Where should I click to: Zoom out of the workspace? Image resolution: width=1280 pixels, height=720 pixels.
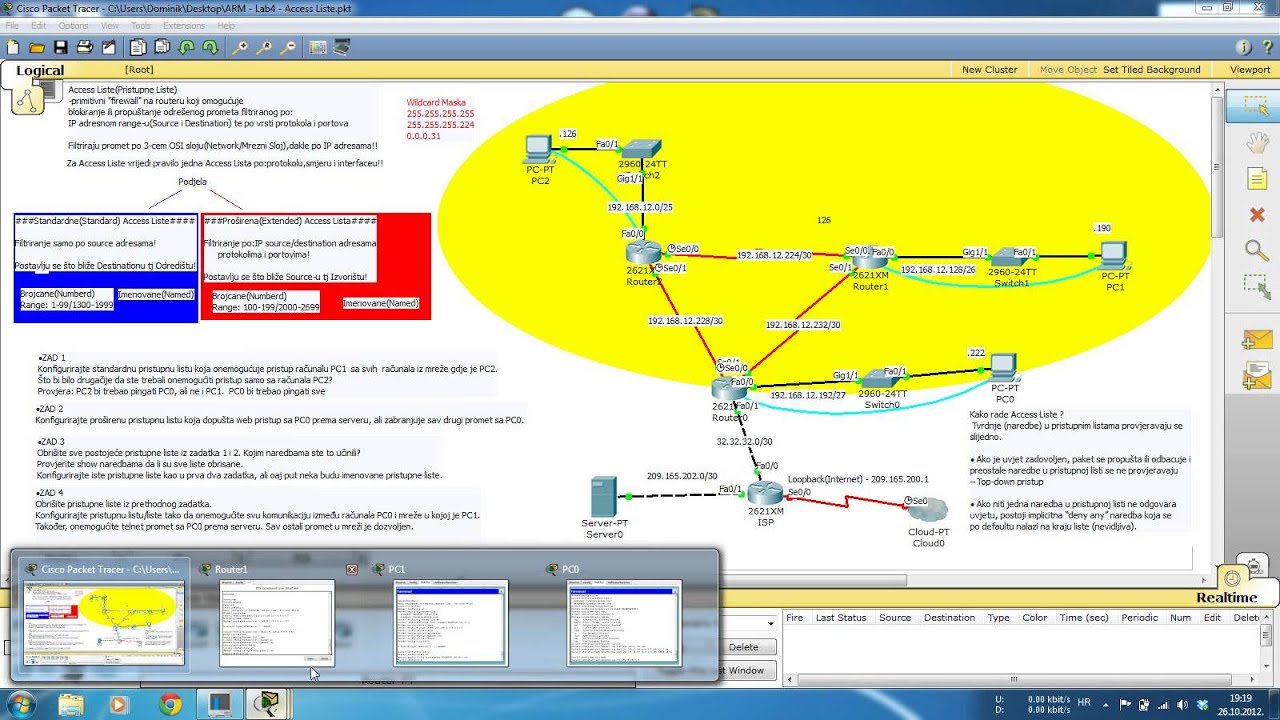pyautogui.click(x=288, y=47)
